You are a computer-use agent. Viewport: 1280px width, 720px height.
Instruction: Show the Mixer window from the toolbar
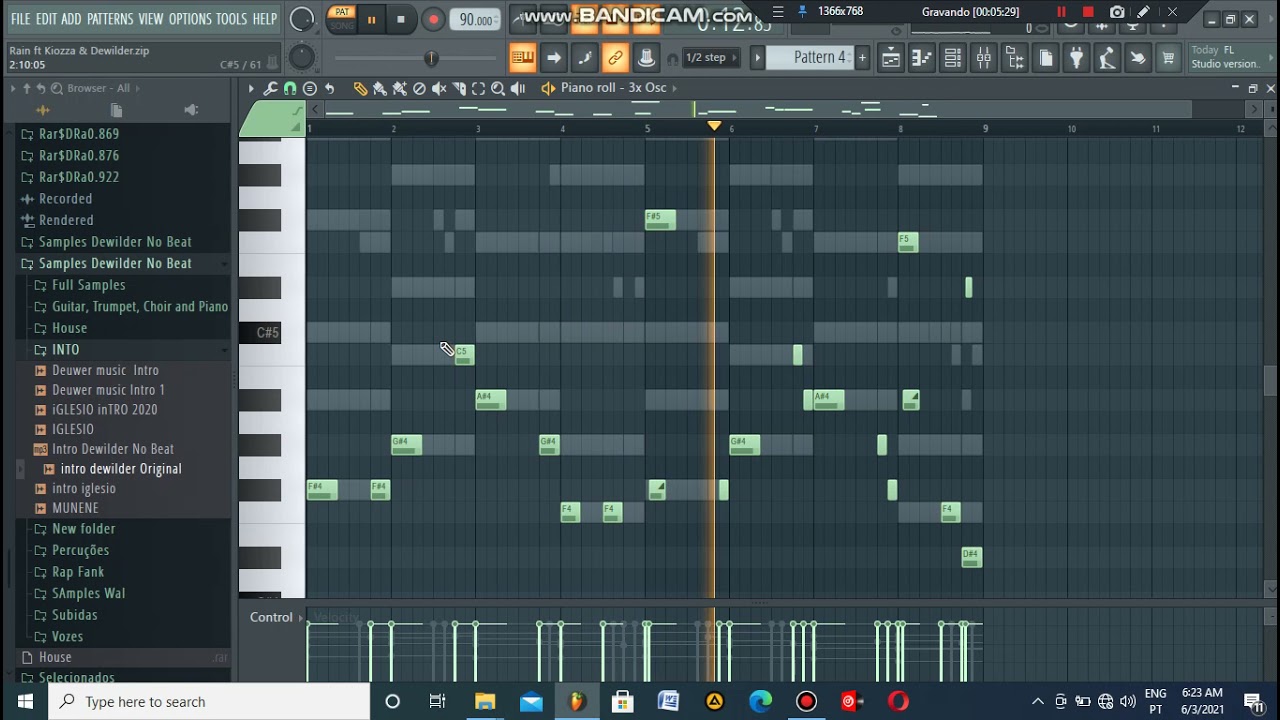tap(984, 58)
